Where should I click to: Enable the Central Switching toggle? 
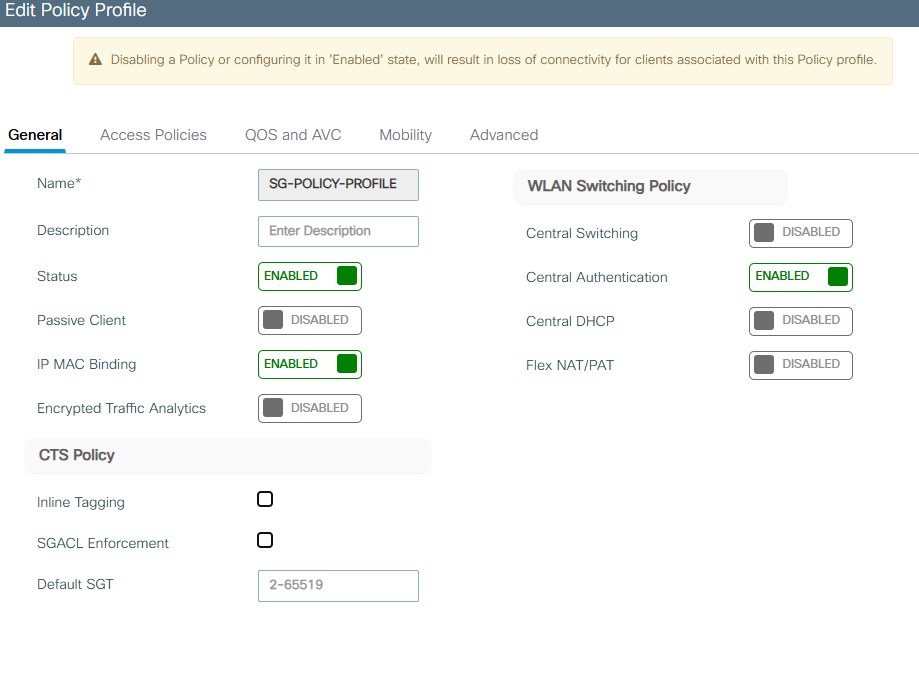point(801,233)
